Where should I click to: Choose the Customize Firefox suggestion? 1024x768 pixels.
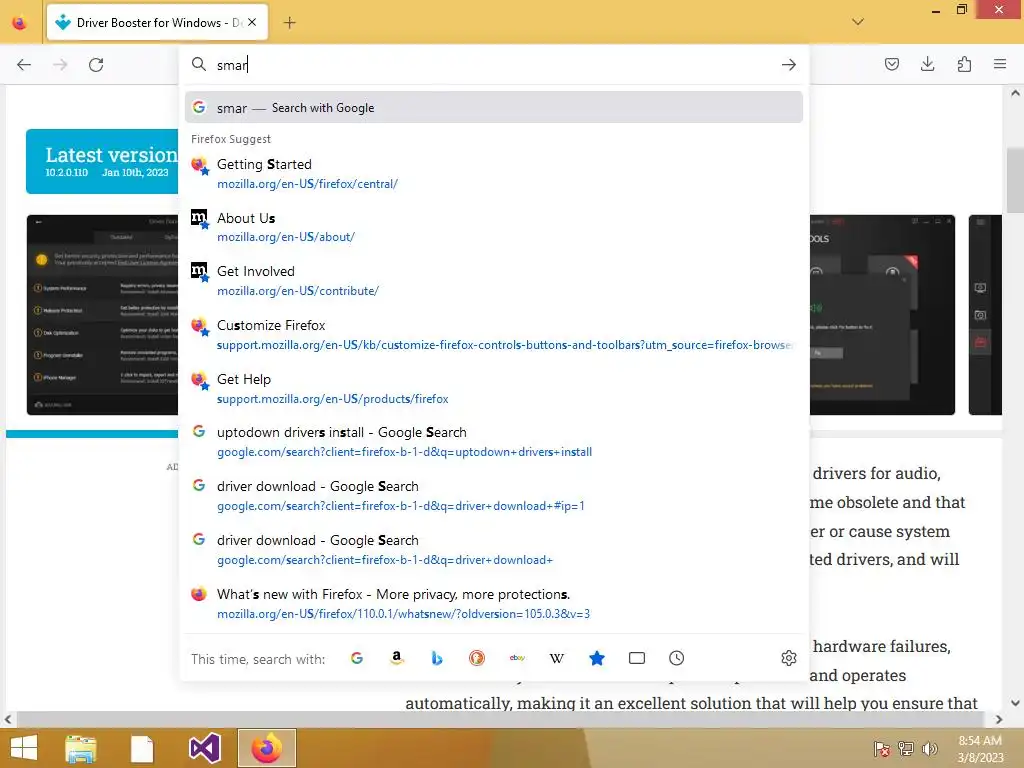494,335
